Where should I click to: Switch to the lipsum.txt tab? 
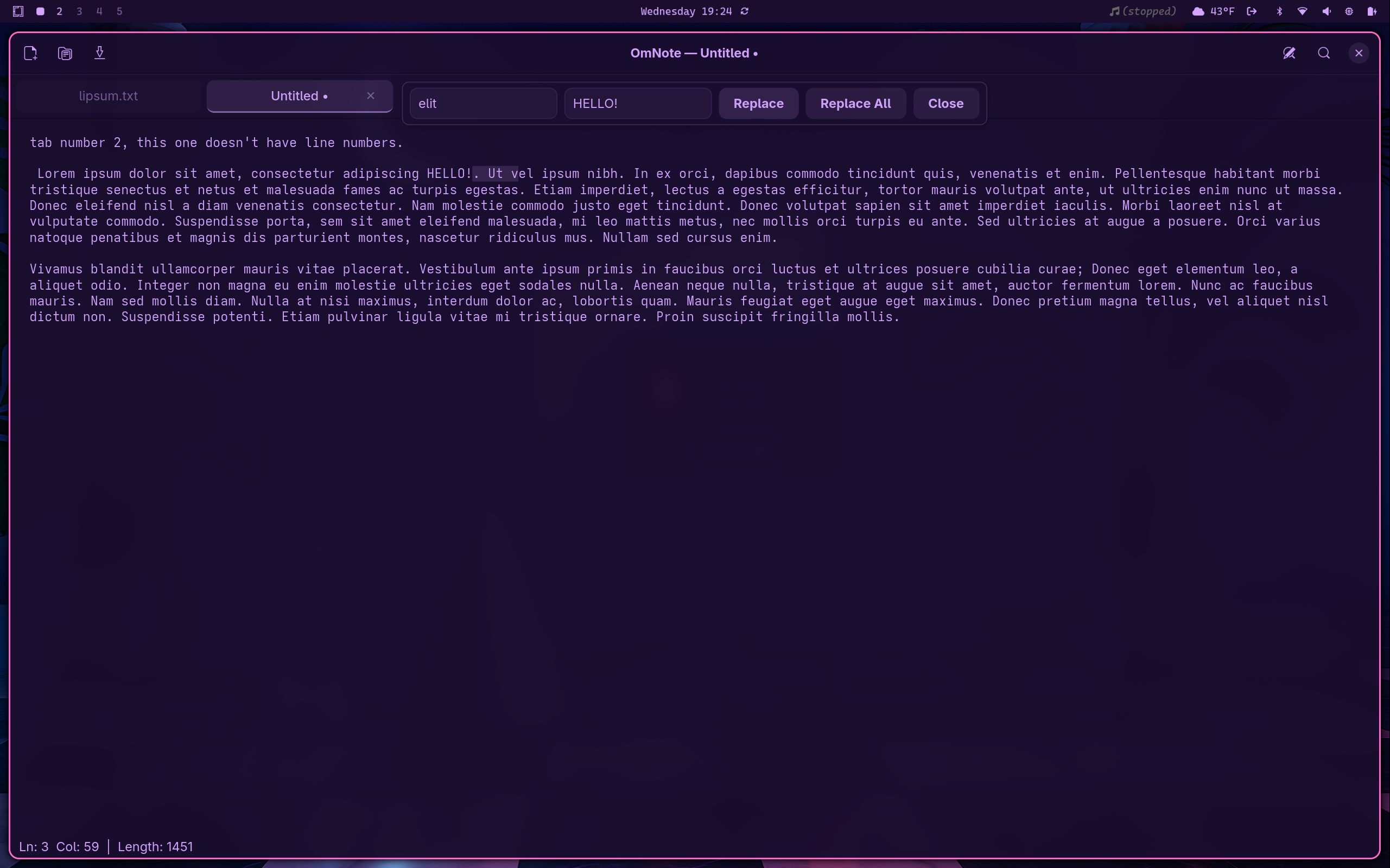coord(109,96)
